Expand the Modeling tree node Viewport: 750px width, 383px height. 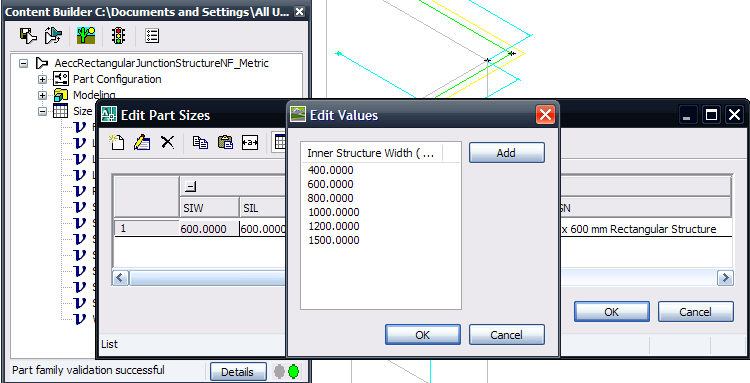[x=43, y=95]
